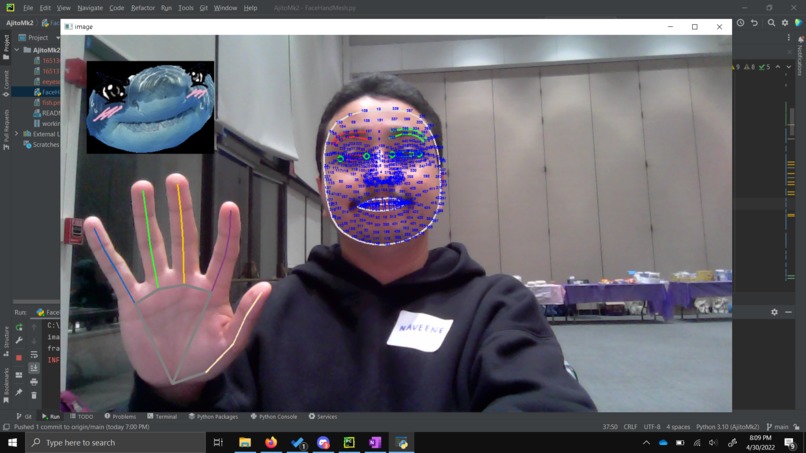Expand the External Libraries node
The width and height of the screenshot is (806, 453).
[17, 134]
